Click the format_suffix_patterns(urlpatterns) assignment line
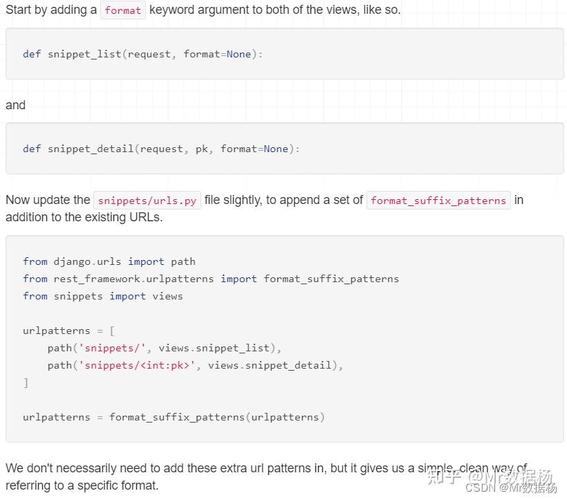Viewport: 567px width, 500px height. pyautogui.click(x=174, y=417)
